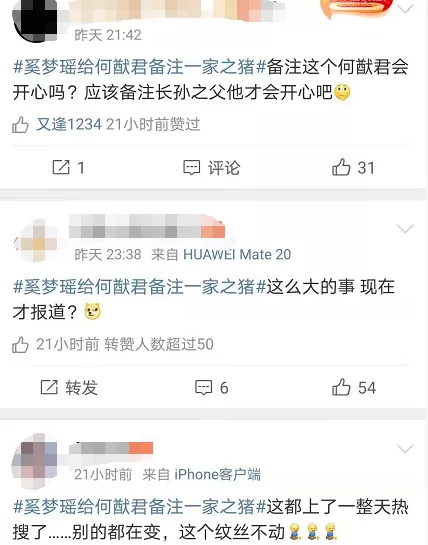428x545 pixels.
Task: Tap thumbs-up icon beside 又逢1234
Action: coord(20,125)
